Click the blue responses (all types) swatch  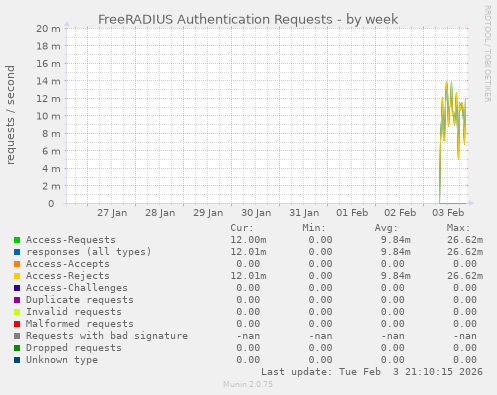(17, 252)
